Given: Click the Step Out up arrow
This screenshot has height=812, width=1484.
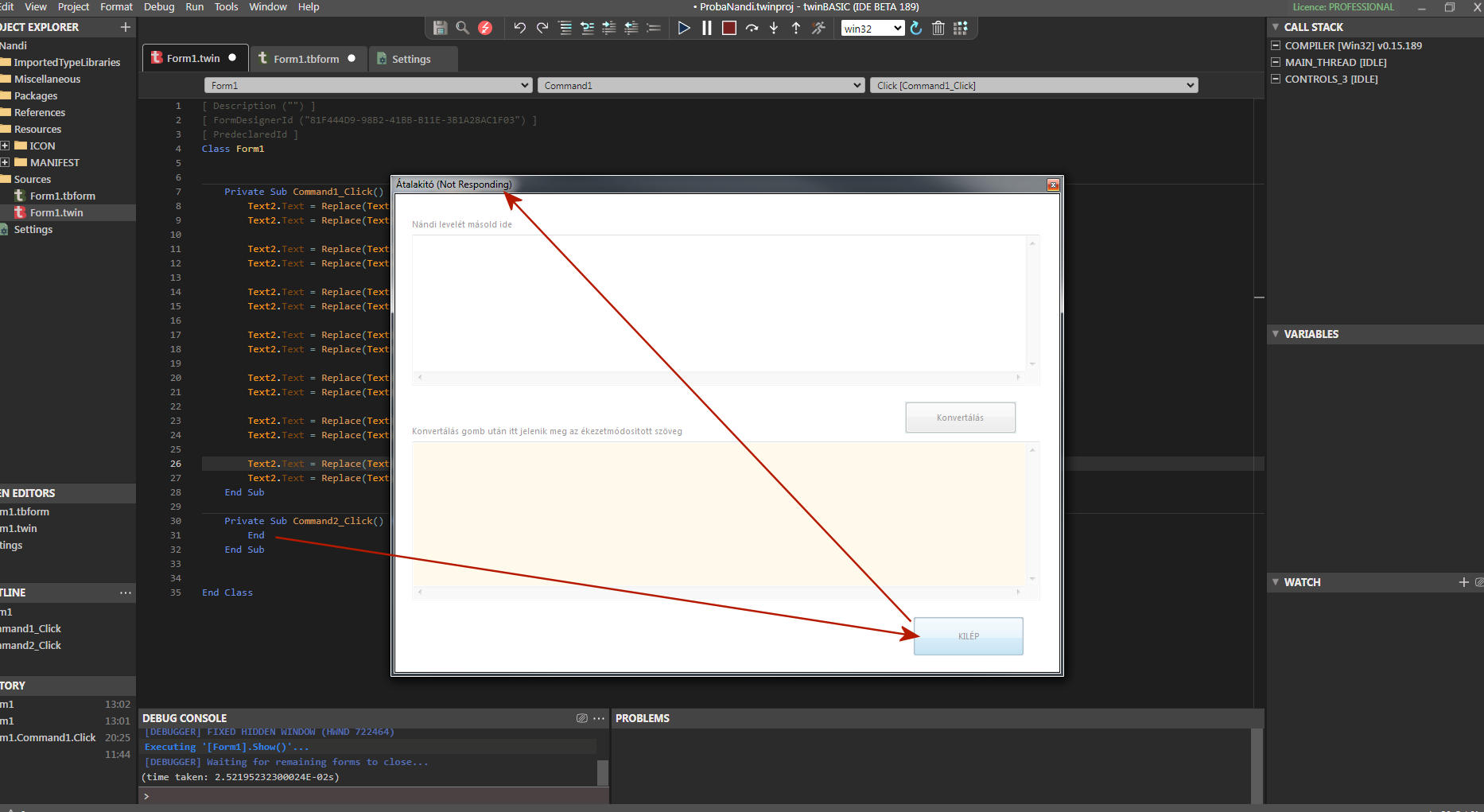Looking at the screenshot, I should 796,28.
